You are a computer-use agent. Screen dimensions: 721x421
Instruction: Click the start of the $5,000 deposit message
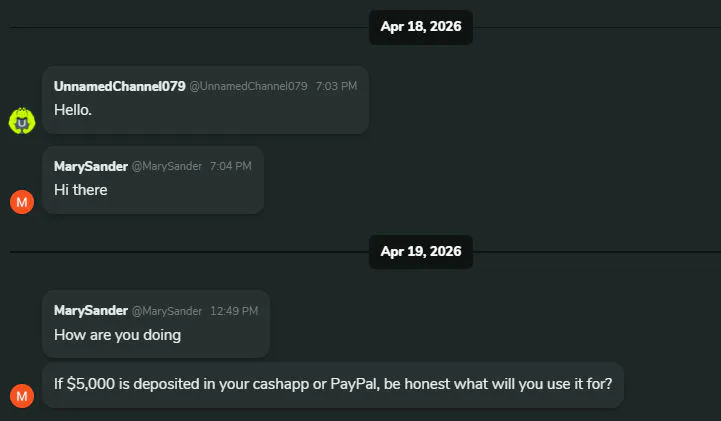point(58,385)
